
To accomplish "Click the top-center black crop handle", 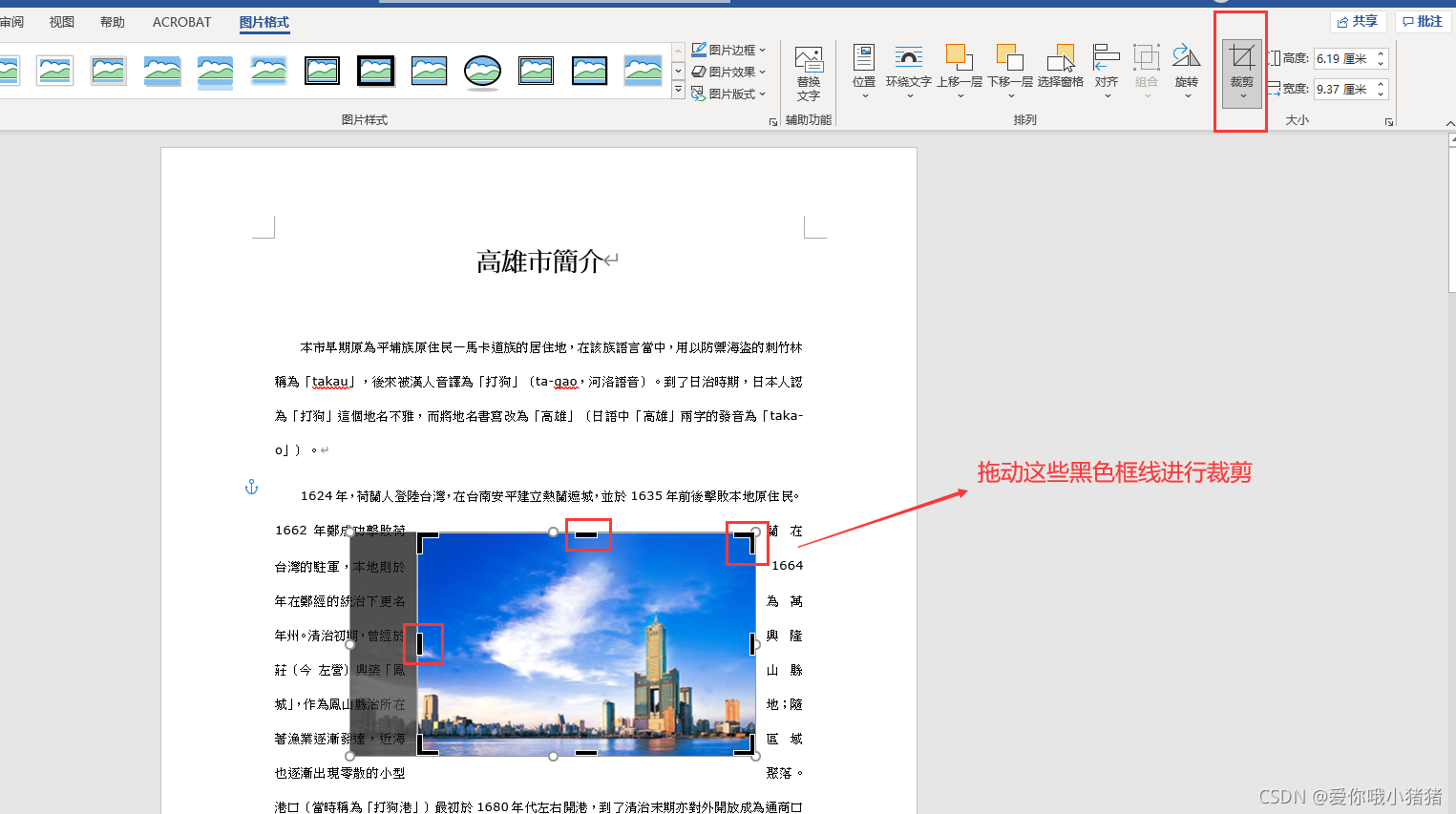I will [x=586, y=534].
